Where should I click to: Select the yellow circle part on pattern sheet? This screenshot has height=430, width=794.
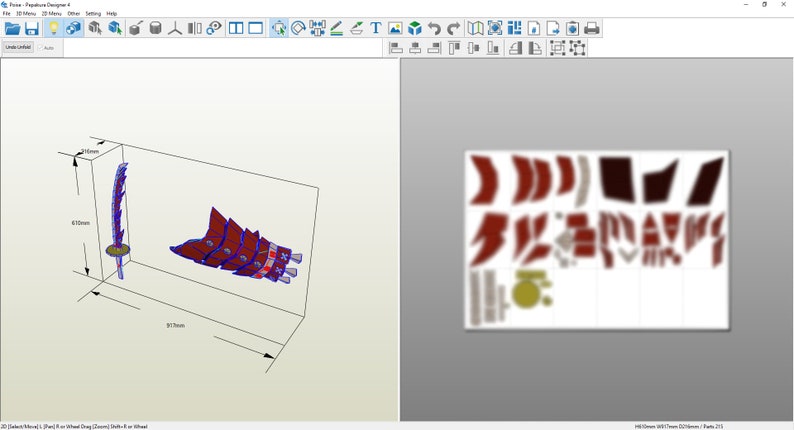coord(526,293)
